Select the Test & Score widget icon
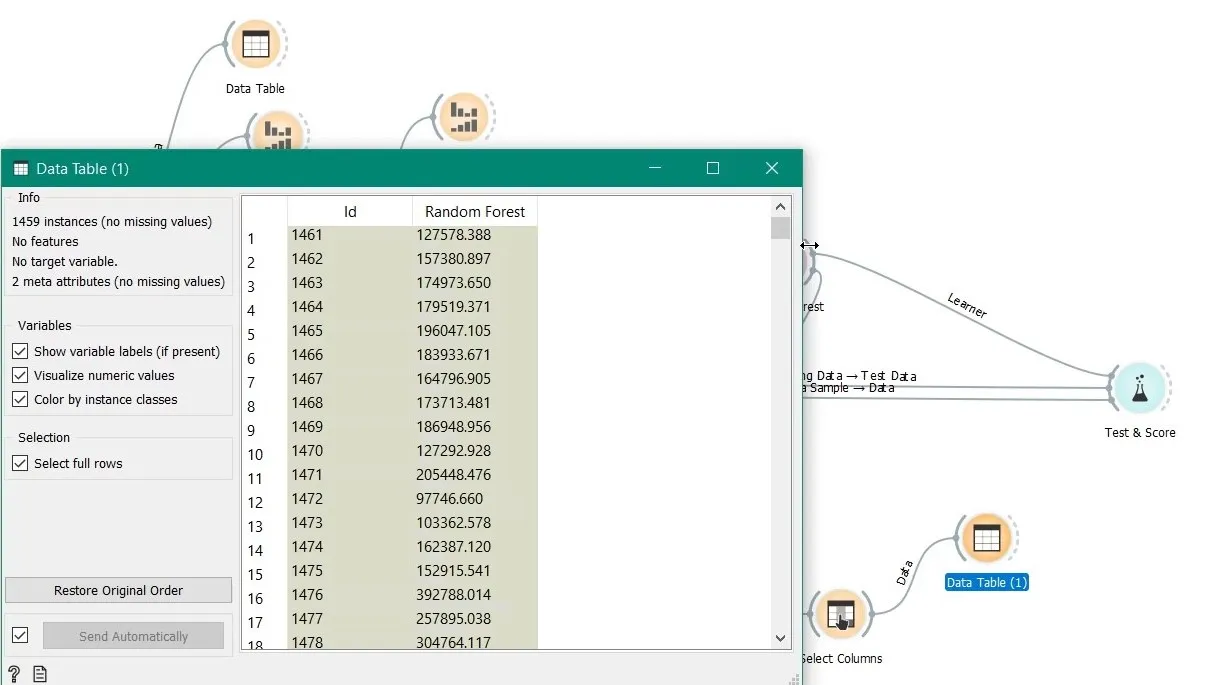 pyautogui.click(x=1139, y=390)
